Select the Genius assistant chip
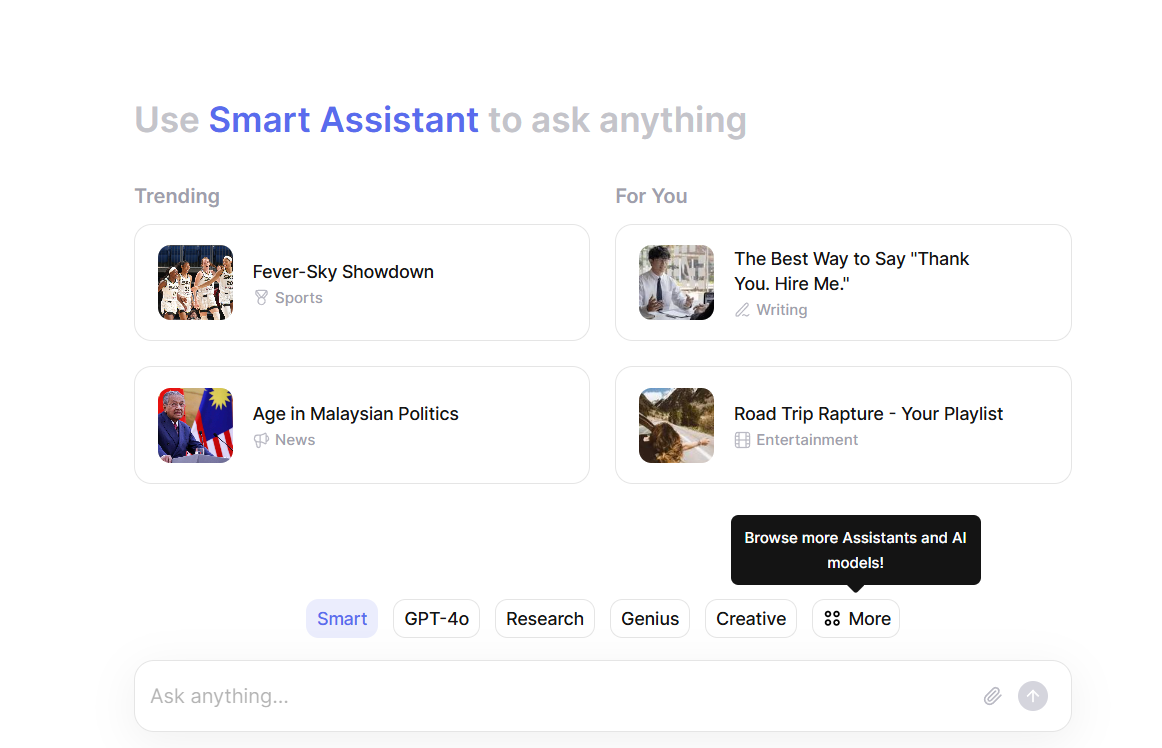Viewport: 1162px width, 748px height. click(650, 619)
